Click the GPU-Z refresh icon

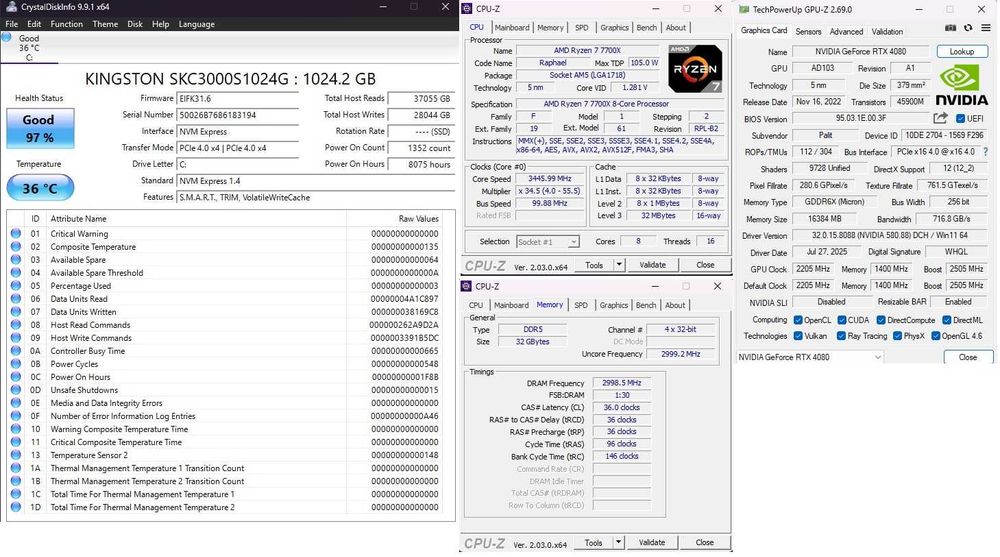tap(968, 28)
